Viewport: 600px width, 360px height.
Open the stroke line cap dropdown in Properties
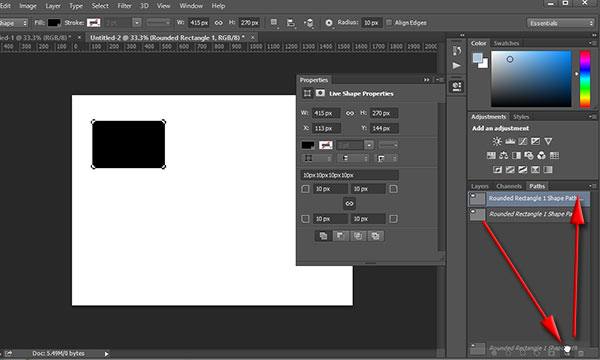pyautogui.click(x=353, y=158)
